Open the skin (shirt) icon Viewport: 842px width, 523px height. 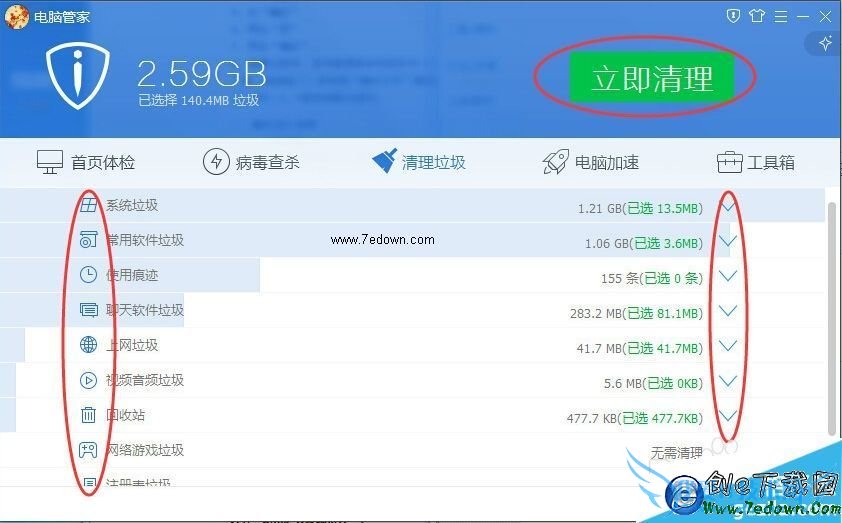click(757, 16)
